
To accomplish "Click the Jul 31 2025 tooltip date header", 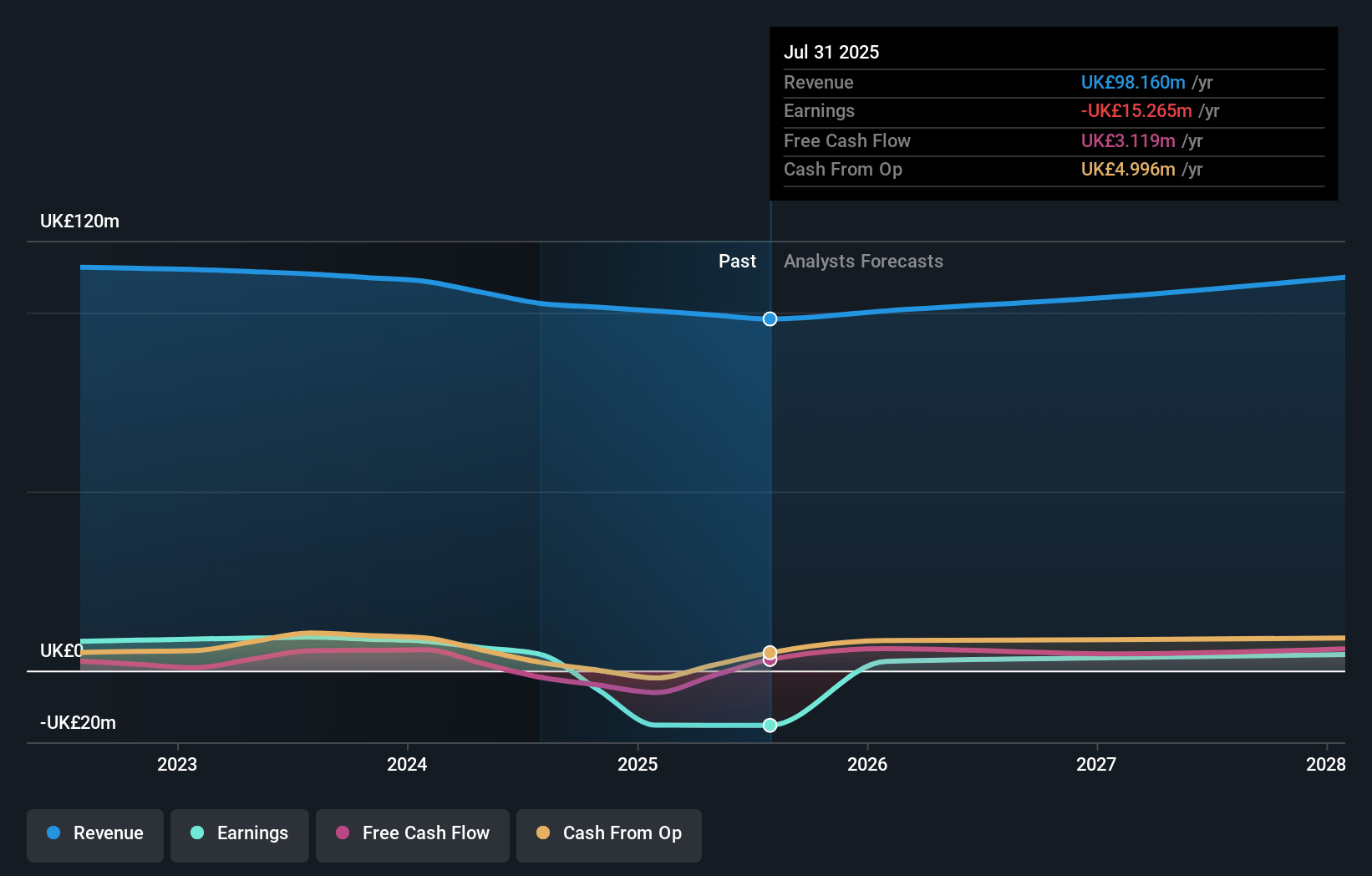I will coord(831,52).
